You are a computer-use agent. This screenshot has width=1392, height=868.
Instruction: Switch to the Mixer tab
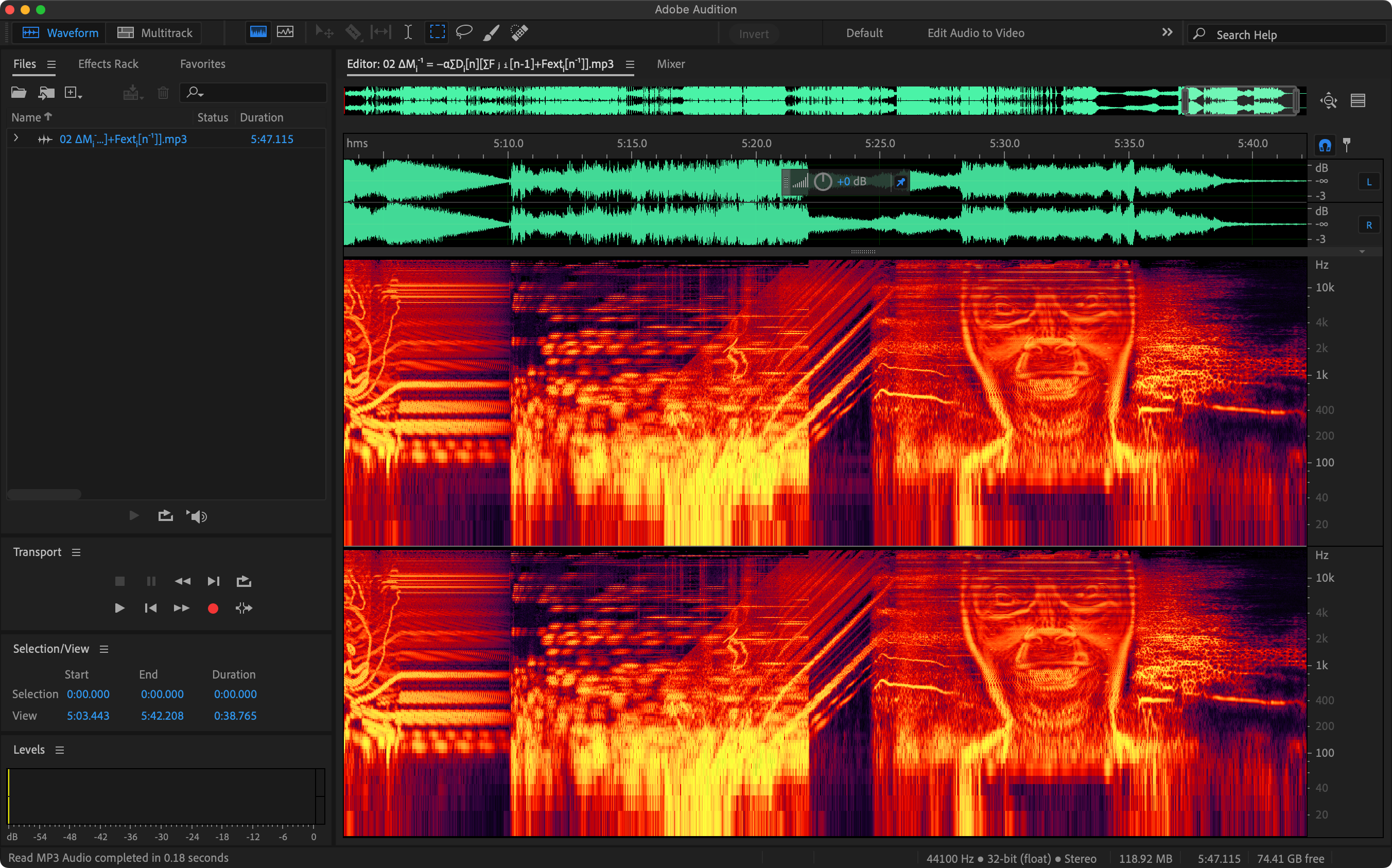670,64
